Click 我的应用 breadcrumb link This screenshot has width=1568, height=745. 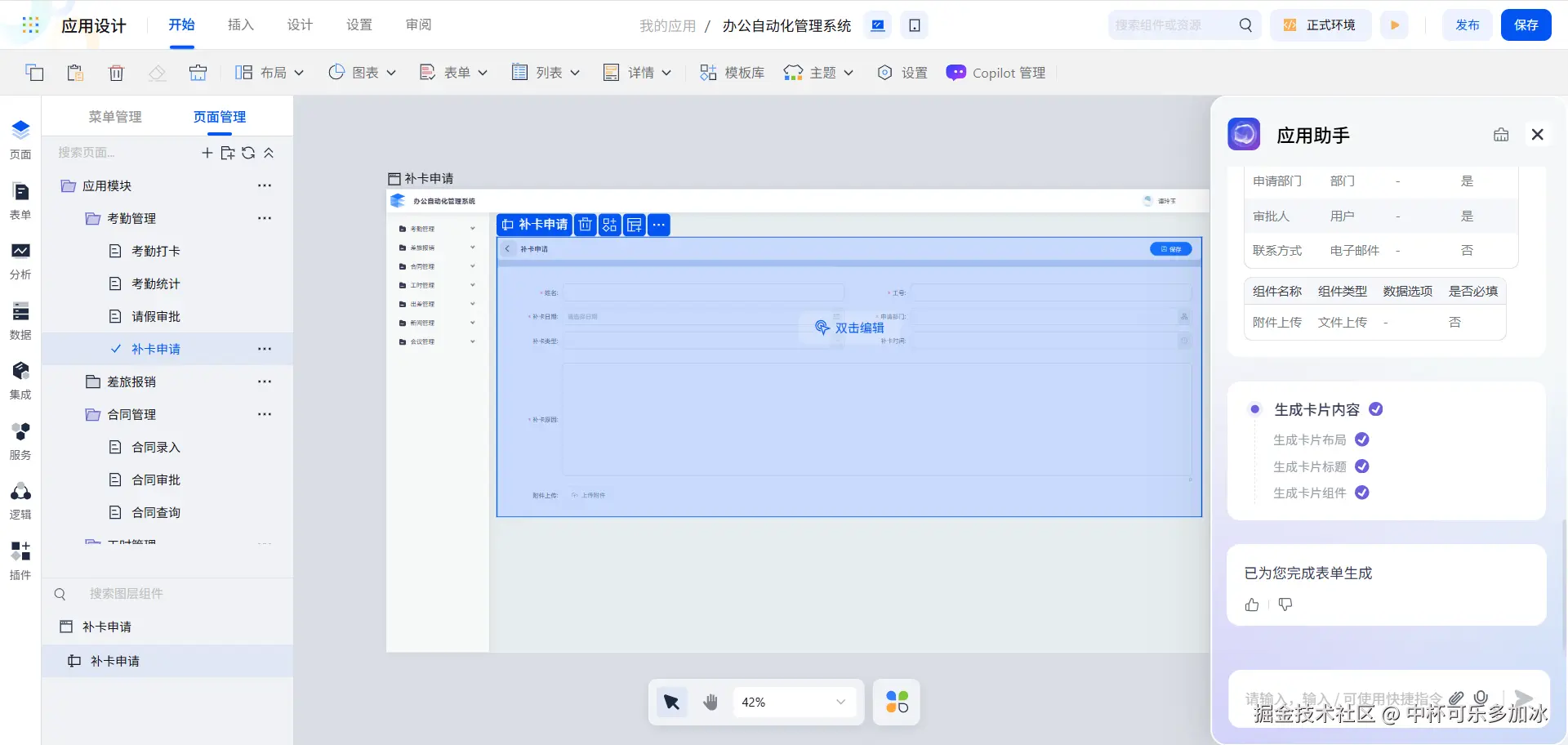pyautogui.click(x=667, y=25)
